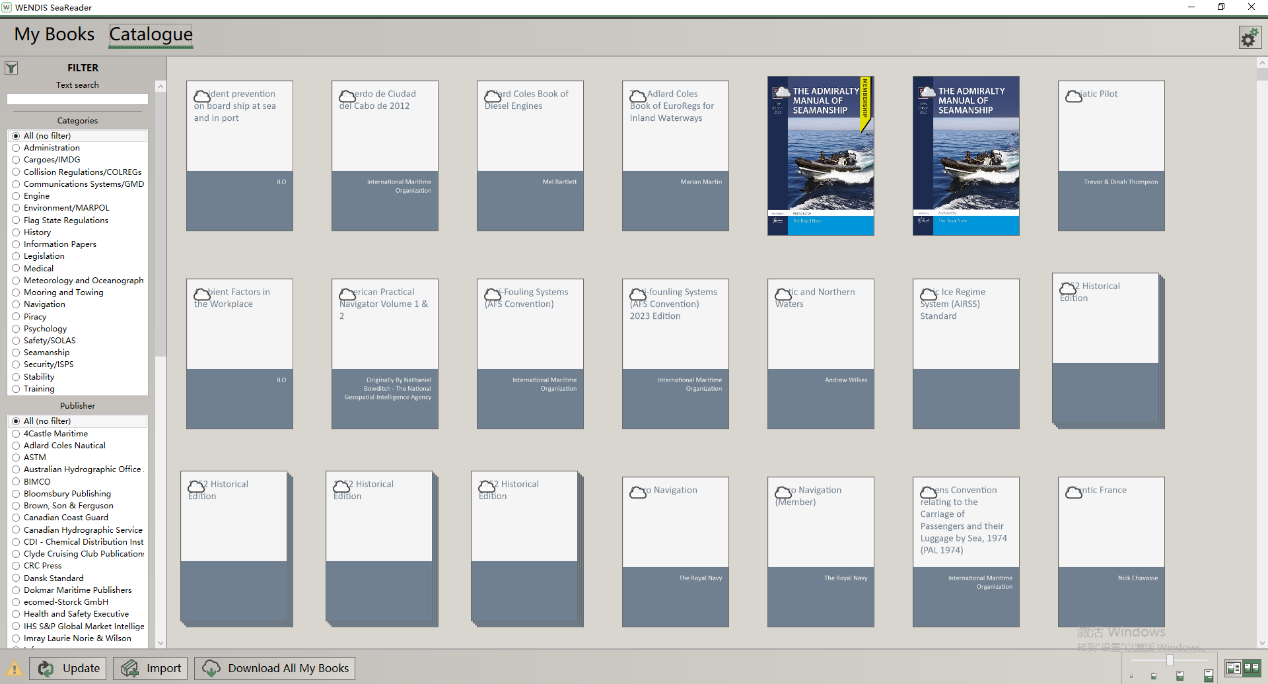
Task: Click the thumbnail size slider handle
Action: (1169, 660)
